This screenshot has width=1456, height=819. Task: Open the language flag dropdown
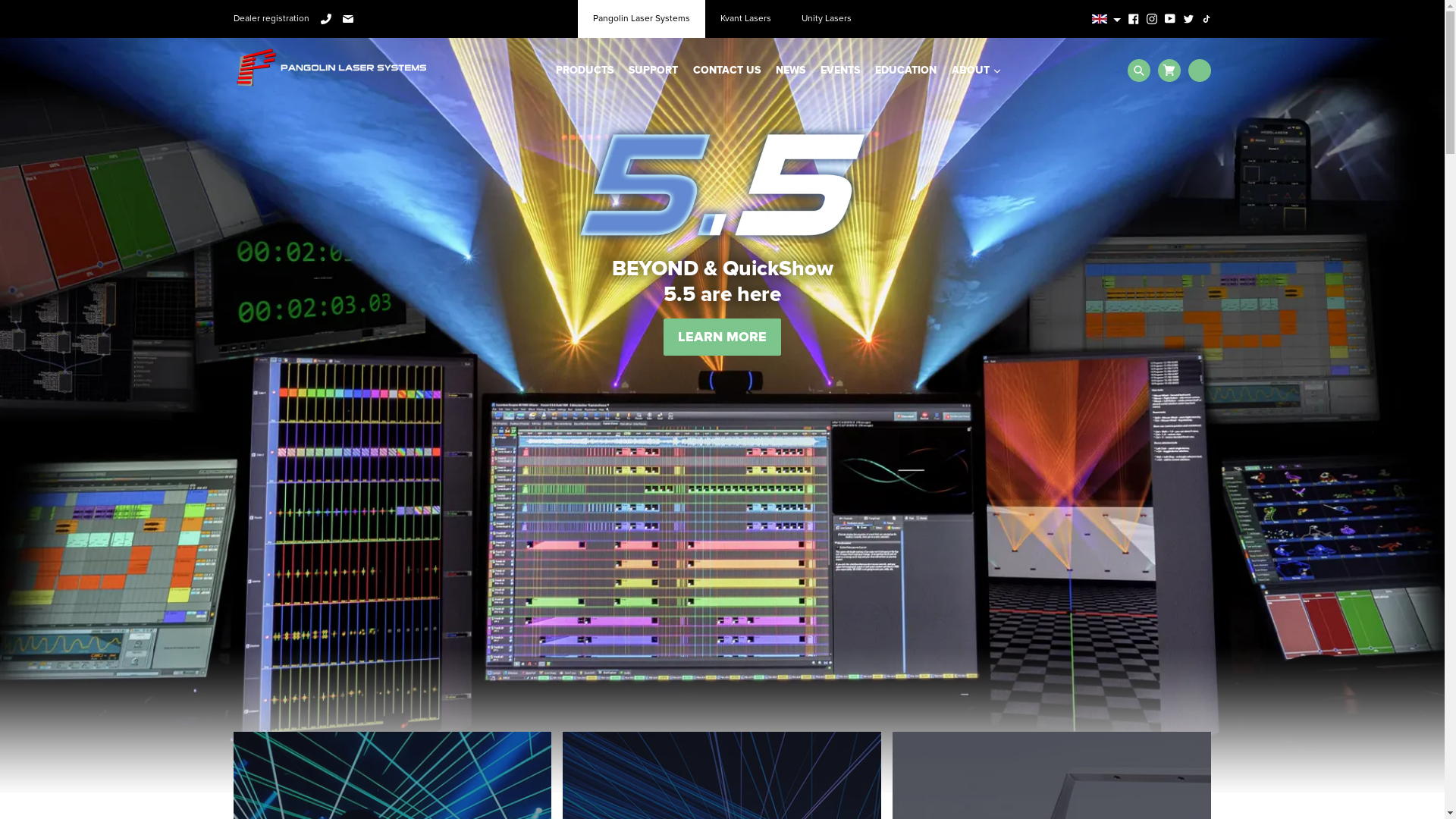[1106, 19]
